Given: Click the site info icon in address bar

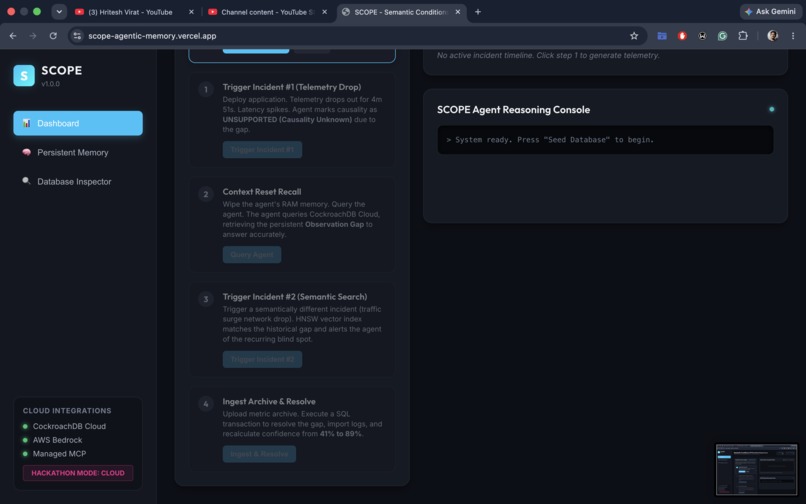Looking at the screenshot, I should 77,36.
